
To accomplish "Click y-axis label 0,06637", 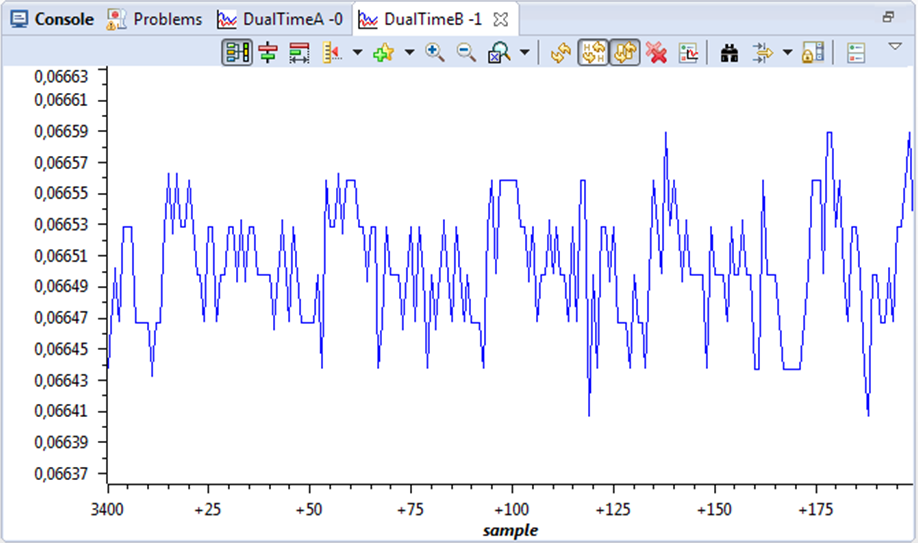I will [x=61, y=473].
